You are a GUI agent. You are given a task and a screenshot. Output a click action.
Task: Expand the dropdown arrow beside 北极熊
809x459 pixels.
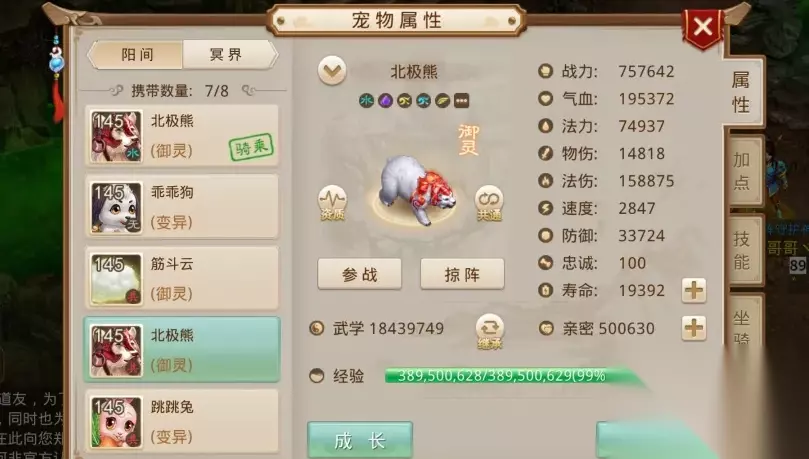pyautogui.click(x=332, y=70)
